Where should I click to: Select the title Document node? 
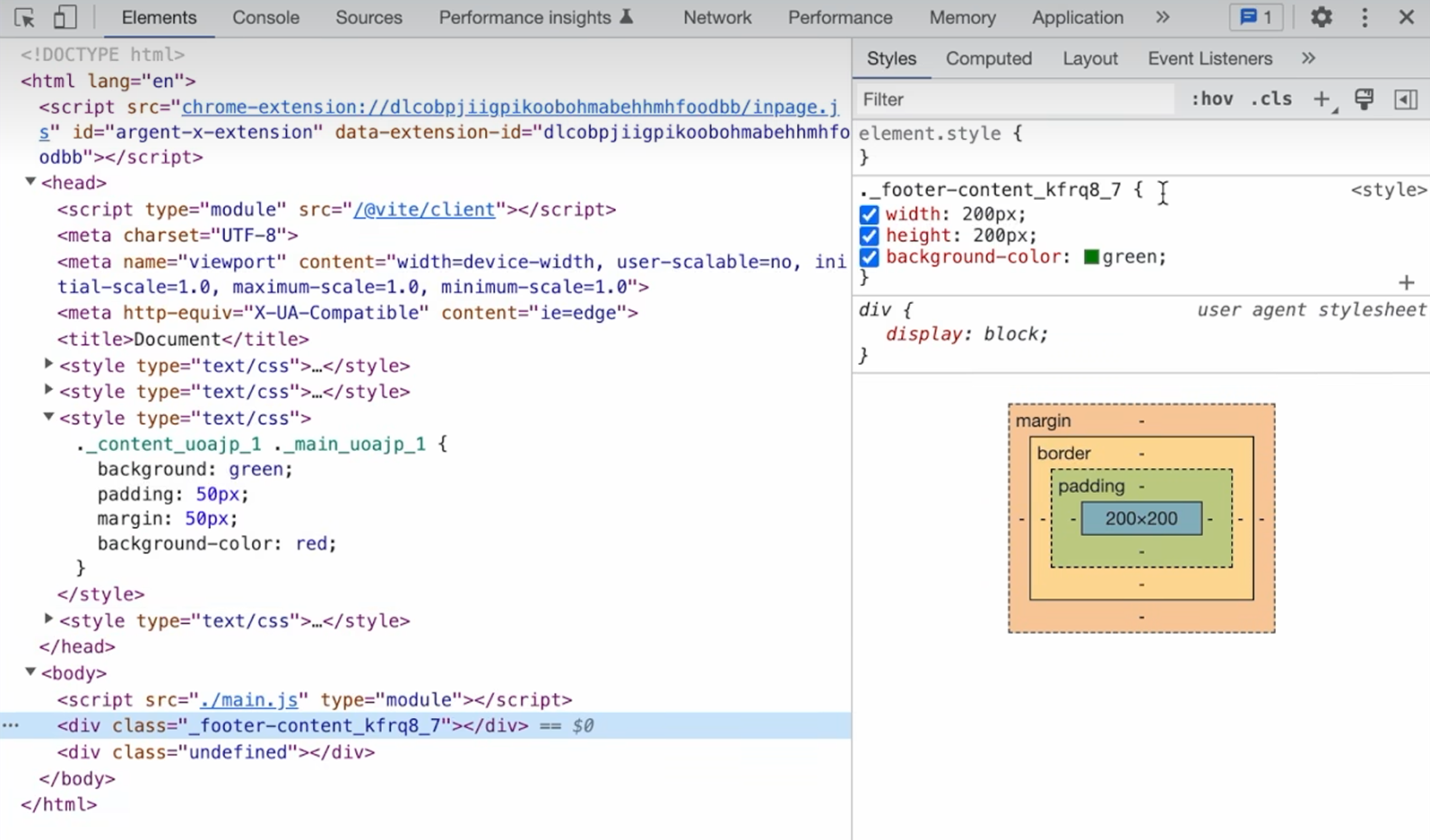pyautogui.click(x=183, y=339)
